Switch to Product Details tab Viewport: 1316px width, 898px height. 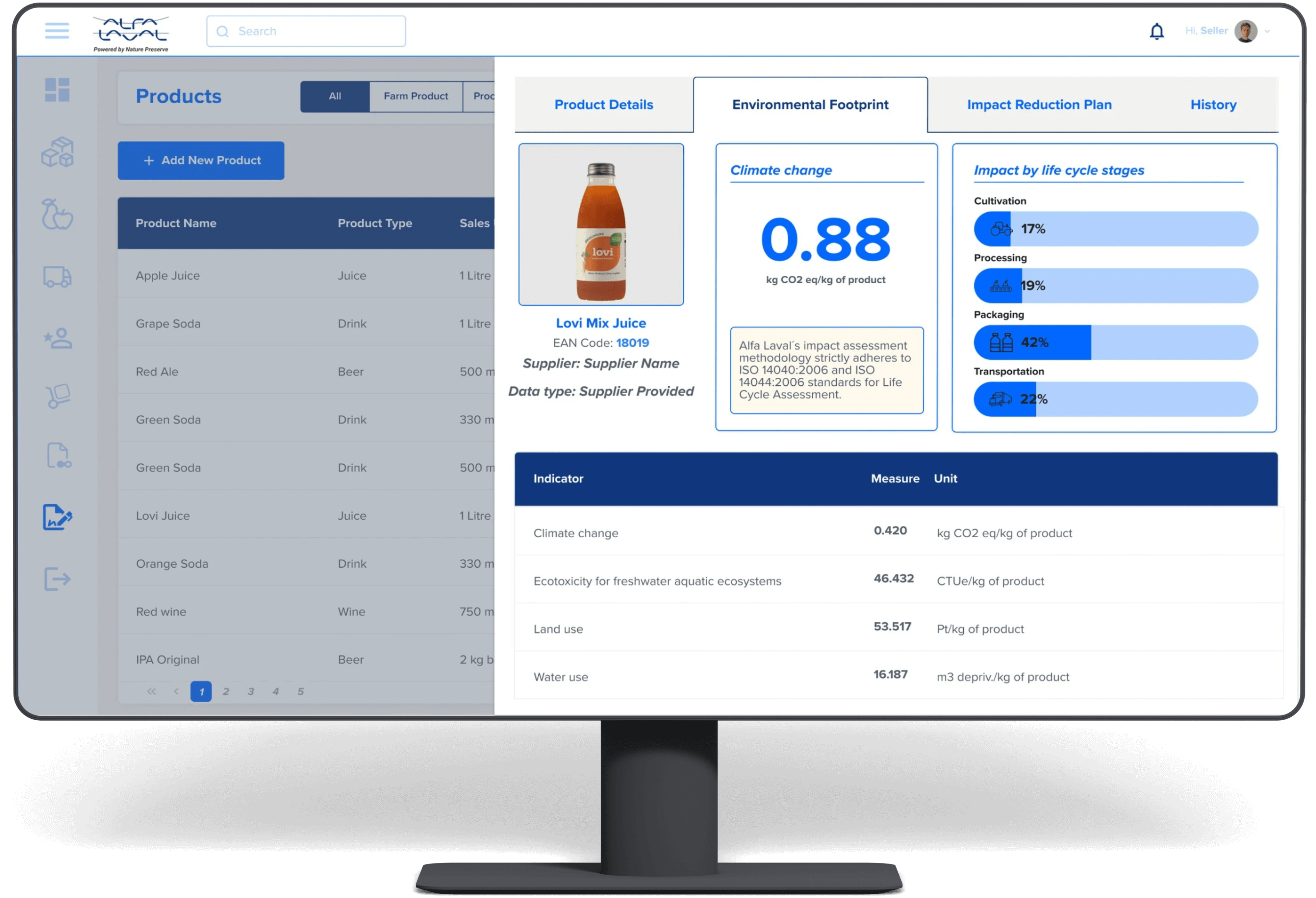603,105
